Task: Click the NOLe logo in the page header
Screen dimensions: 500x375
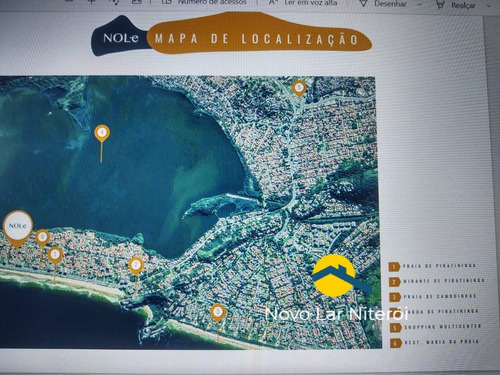Action: [120, 38]
